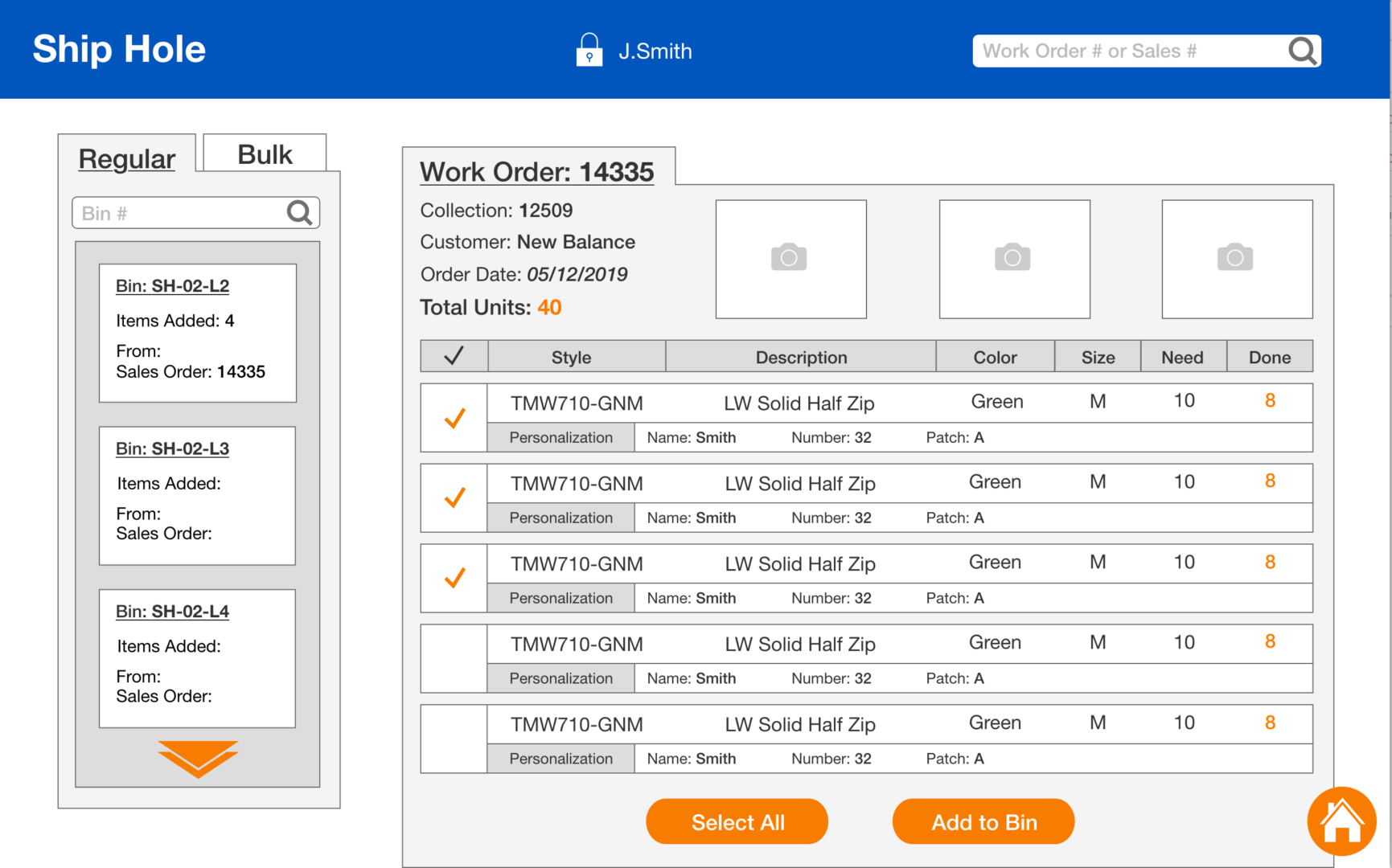Open the third camera photo placeholder
1392x868 pixels.
(x=1236, y=259)
